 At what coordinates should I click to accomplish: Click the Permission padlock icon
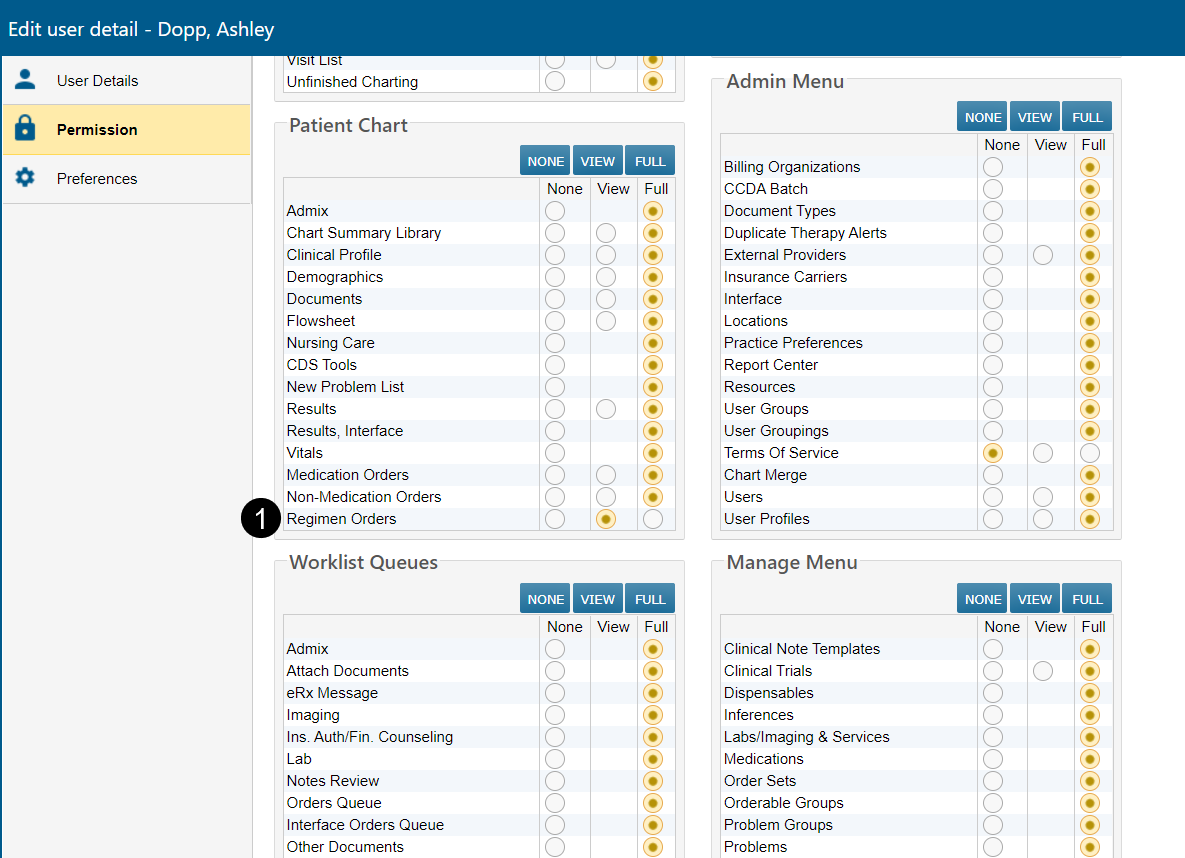pyautogui.click(x=25, y=129)
